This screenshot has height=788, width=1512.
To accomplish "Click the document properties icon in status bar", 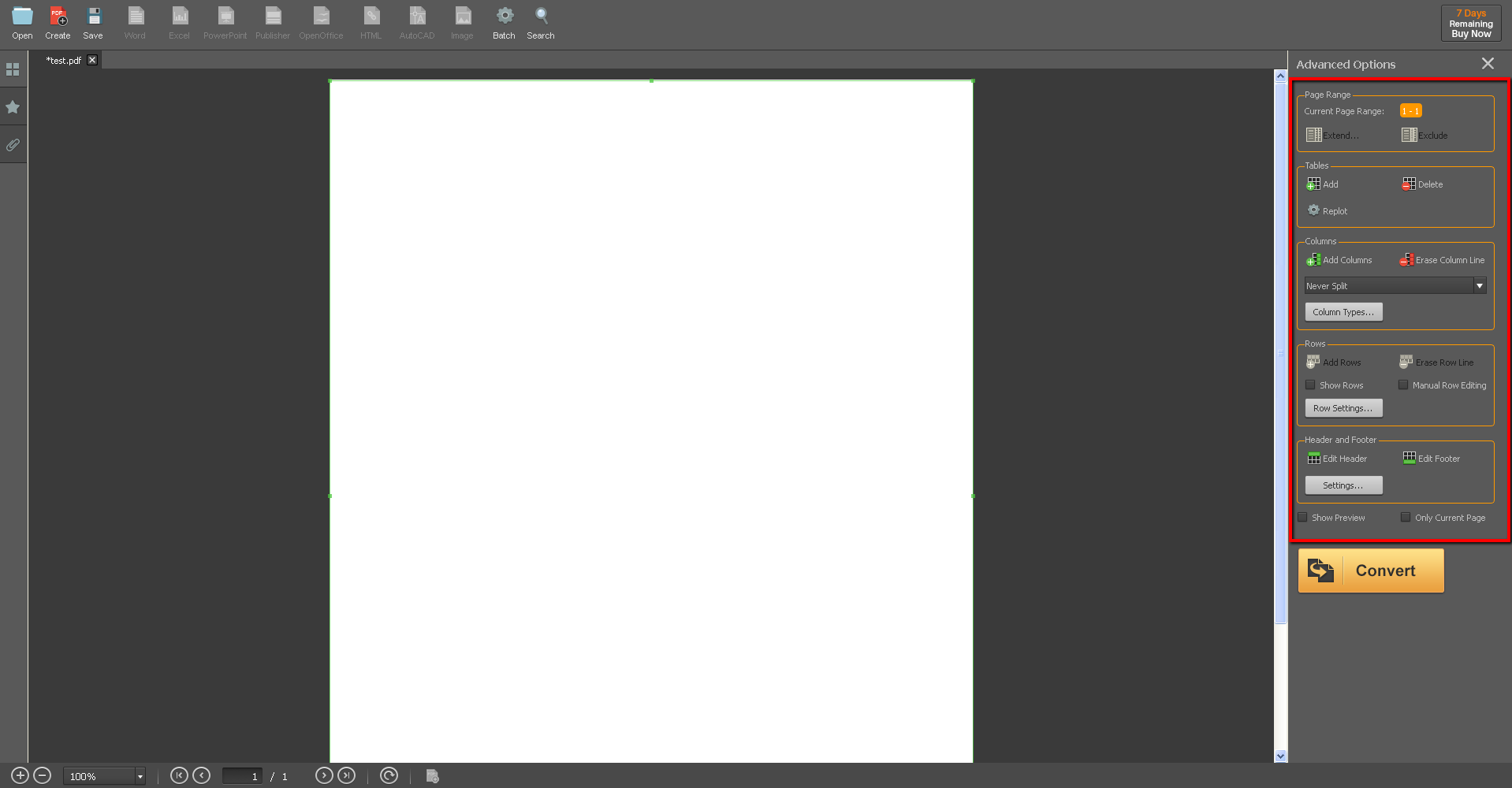I will point(432,776).
